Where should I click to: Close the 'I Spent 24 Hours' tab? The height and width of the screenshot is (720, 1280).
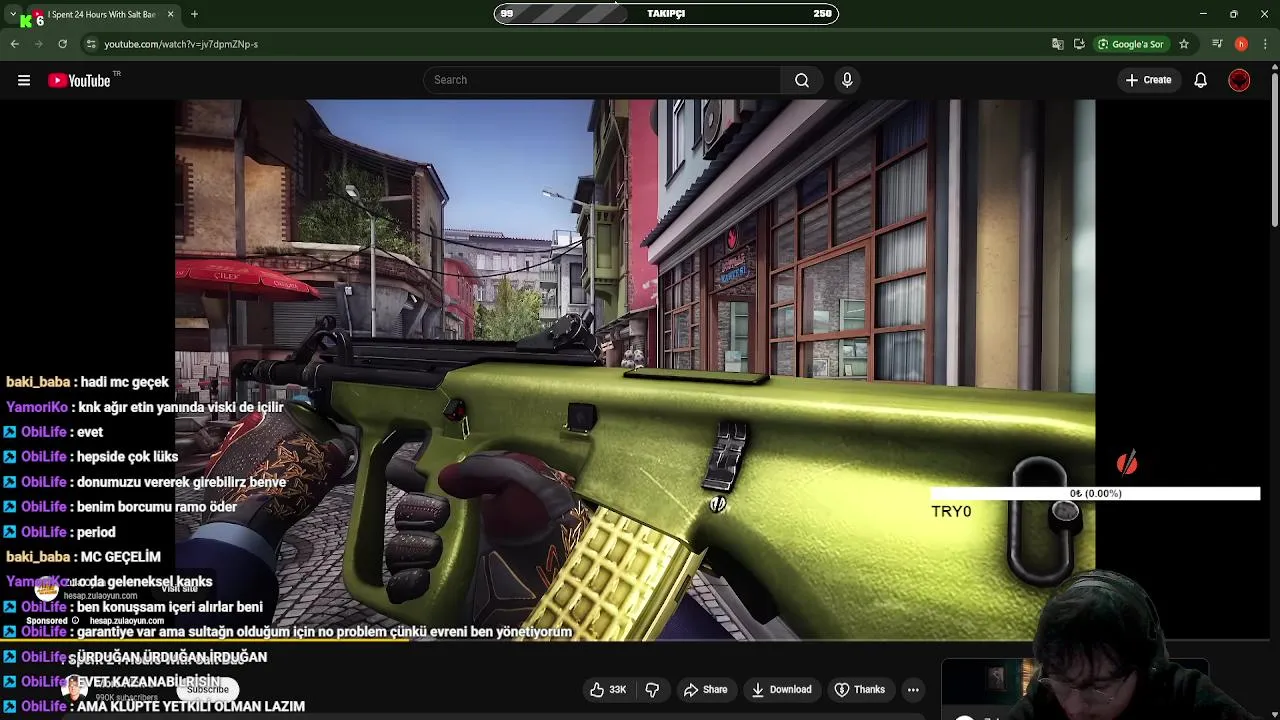tap(170, 14)
